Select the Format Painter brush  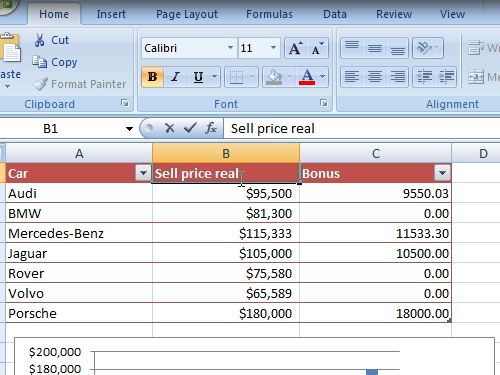41,84
